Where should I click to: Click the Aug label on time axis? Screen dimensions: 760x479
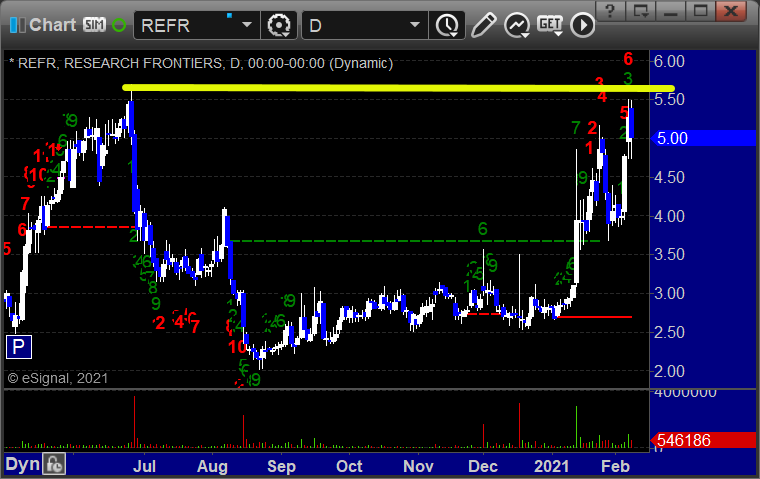(x=212, y=466)
